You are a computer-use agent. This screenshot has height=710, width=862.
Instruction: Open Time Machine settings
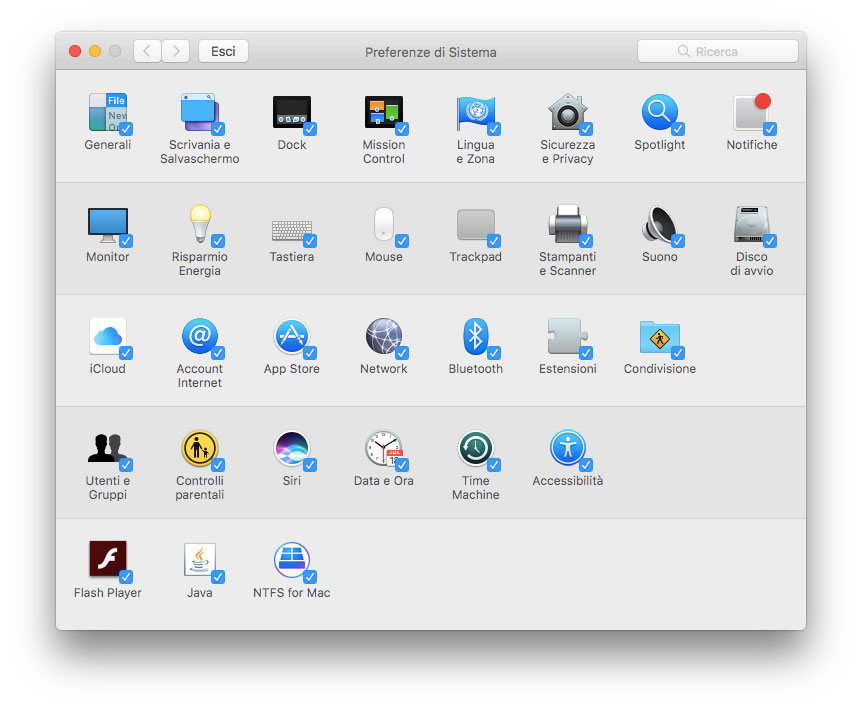point(475,448)
